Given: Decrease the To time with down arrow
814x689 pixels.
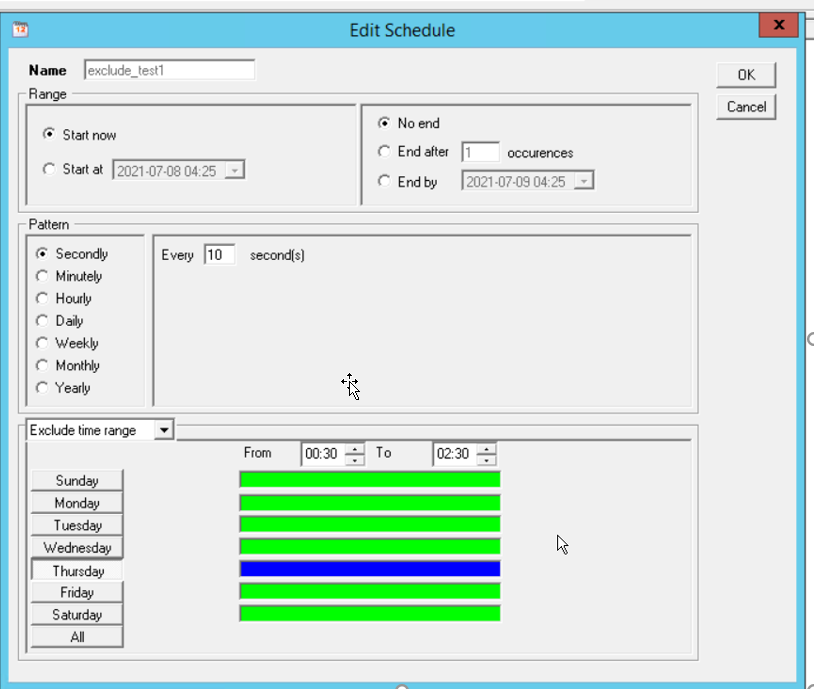Looking at the screenshot, I should (486, 460).
